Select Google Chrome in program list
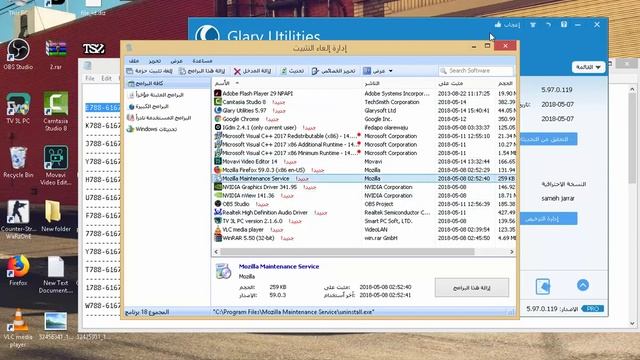Screen dimensions: 640x360 (364, 119)
